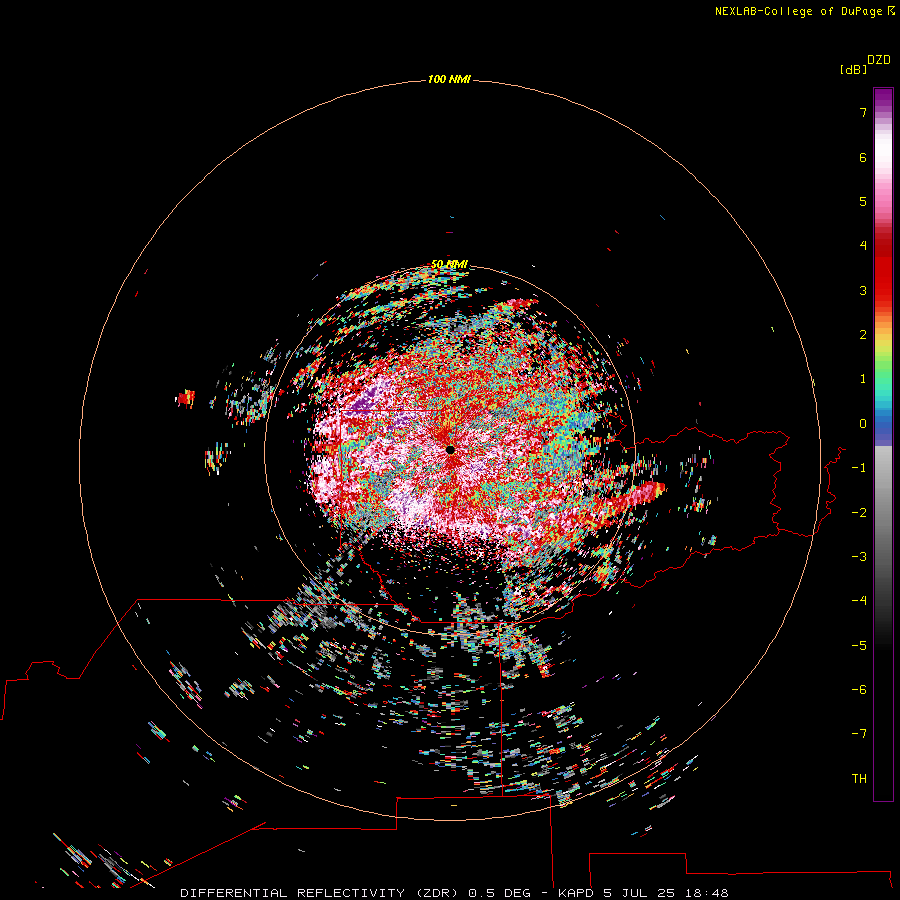This screenshot has width=900, height=900.
Task: Click the purple top segment of the colorbar
Action: pyautogui.click(x=883, y=99)
